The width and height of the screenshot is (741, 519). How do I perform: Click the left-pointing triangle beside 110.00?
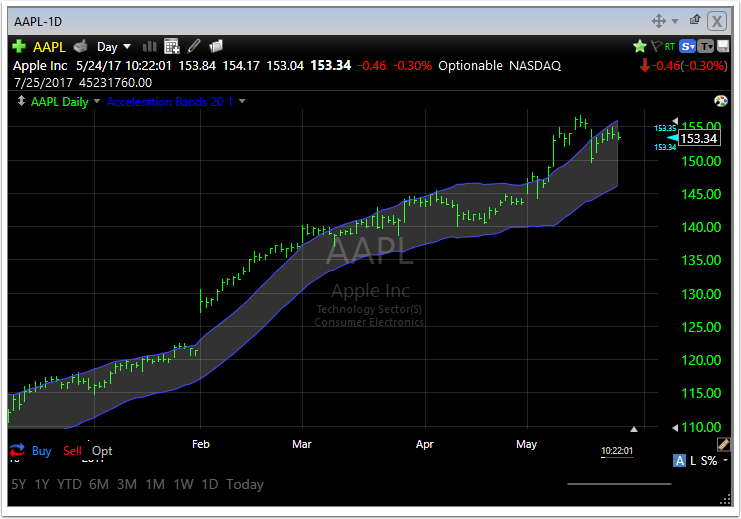tap(675, 428)
